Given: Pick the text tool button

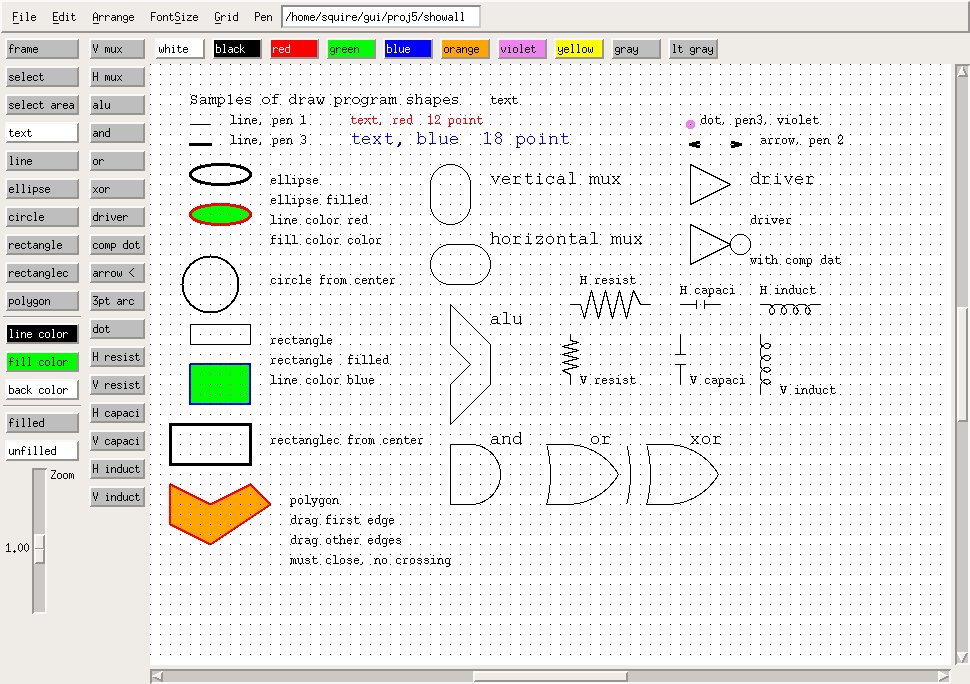Looking at the screenshot, I should pyautogui.click(x=42, y=133).
